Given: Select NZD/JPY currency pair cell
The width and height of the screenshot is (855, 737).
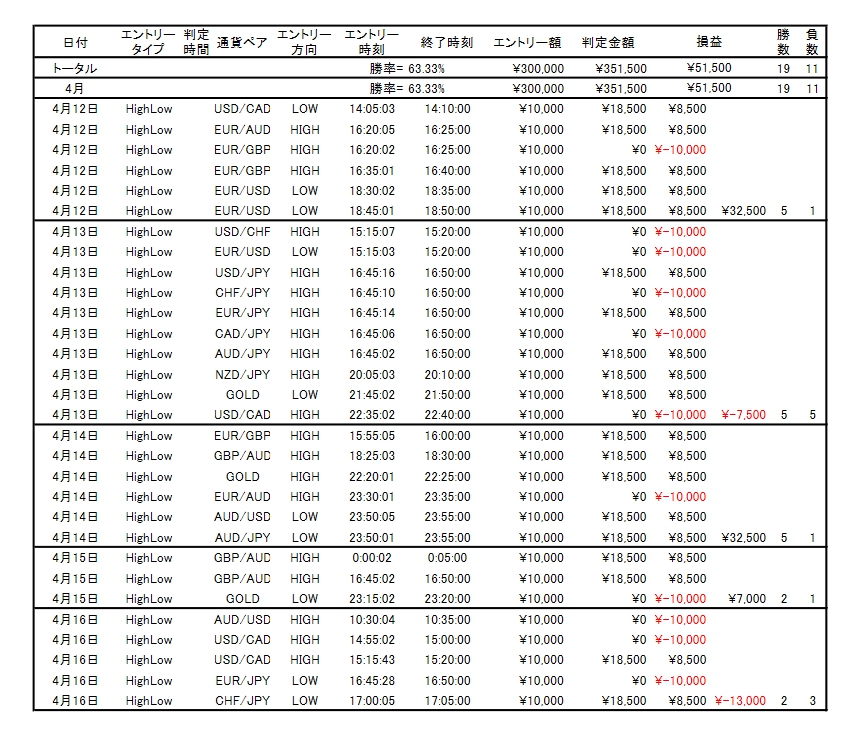Looking at the screenshot, I should [x=242, y=375].
